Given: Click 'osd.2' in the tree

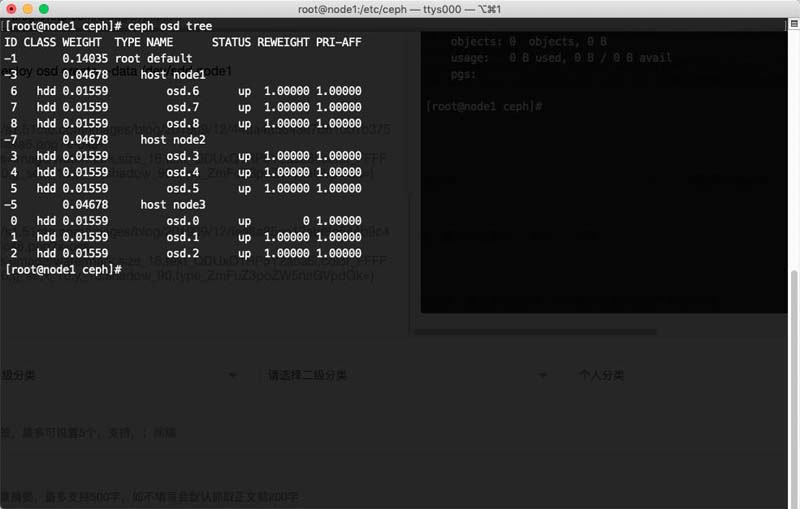Looking at the screenshot, I should pos(183,253).
